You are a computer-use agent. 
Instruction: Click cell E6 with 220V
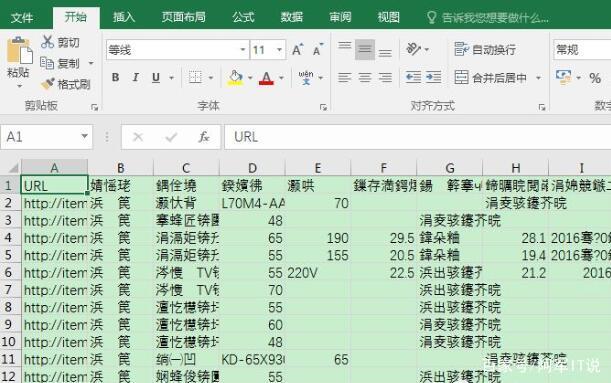[x=318, y=273]
